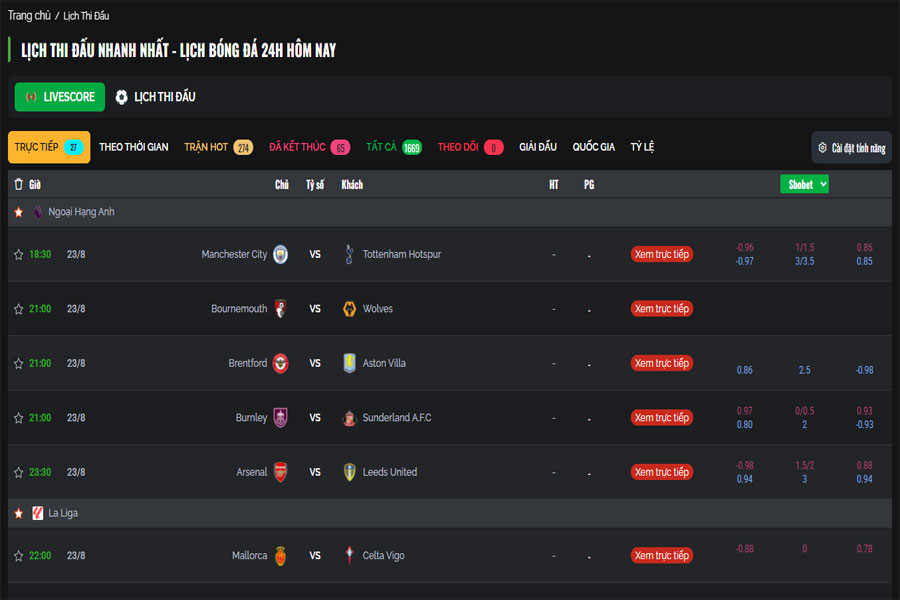This screenshot has width=900, height=600.
Task: Click the green LIVESCORE button
Action: 60,97
